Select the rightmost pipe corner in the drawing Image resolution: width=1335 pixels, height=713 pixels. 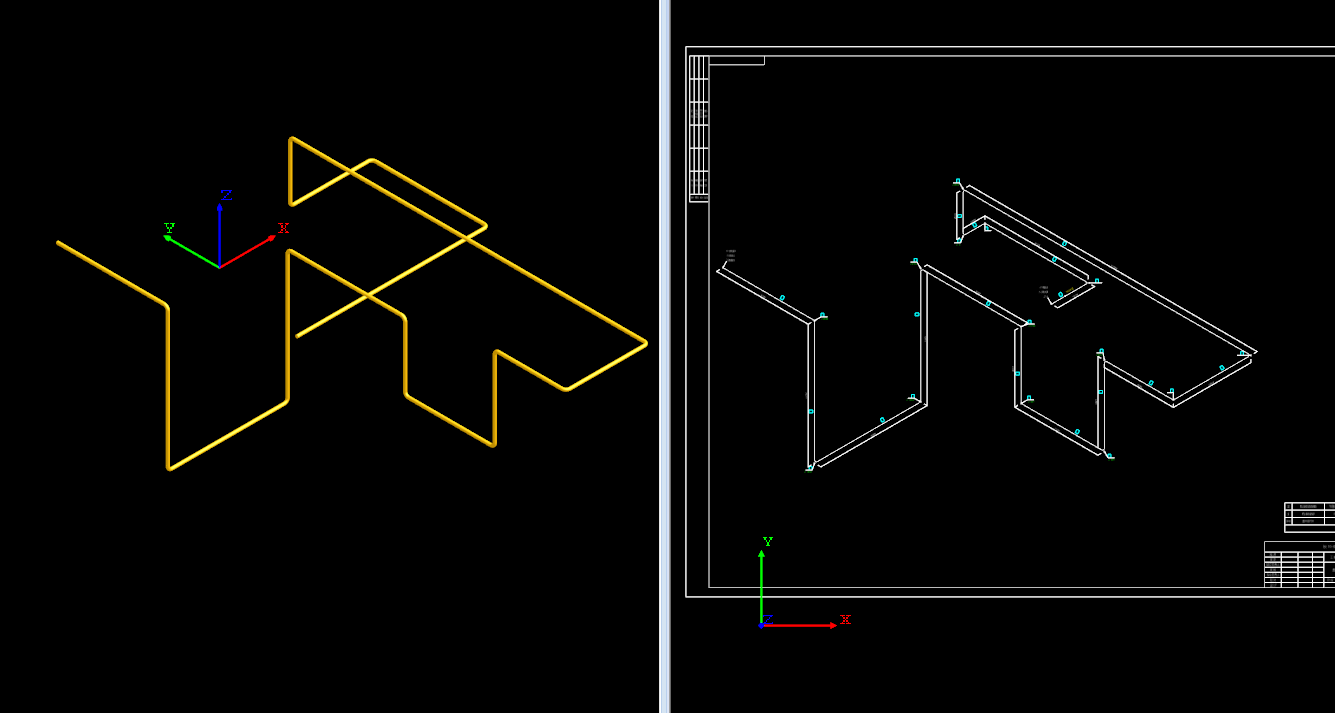click(1254, 352)
